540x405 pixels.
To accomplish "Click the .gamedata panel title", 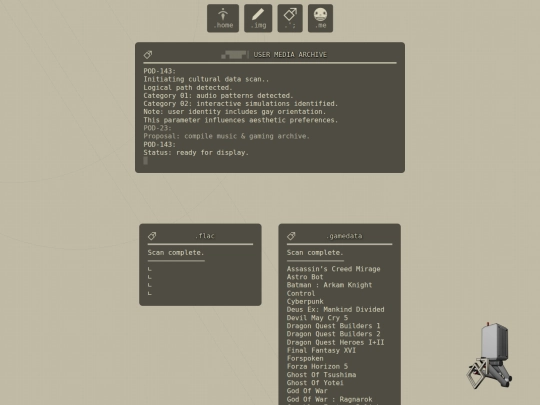I will (x=344, y=236).
